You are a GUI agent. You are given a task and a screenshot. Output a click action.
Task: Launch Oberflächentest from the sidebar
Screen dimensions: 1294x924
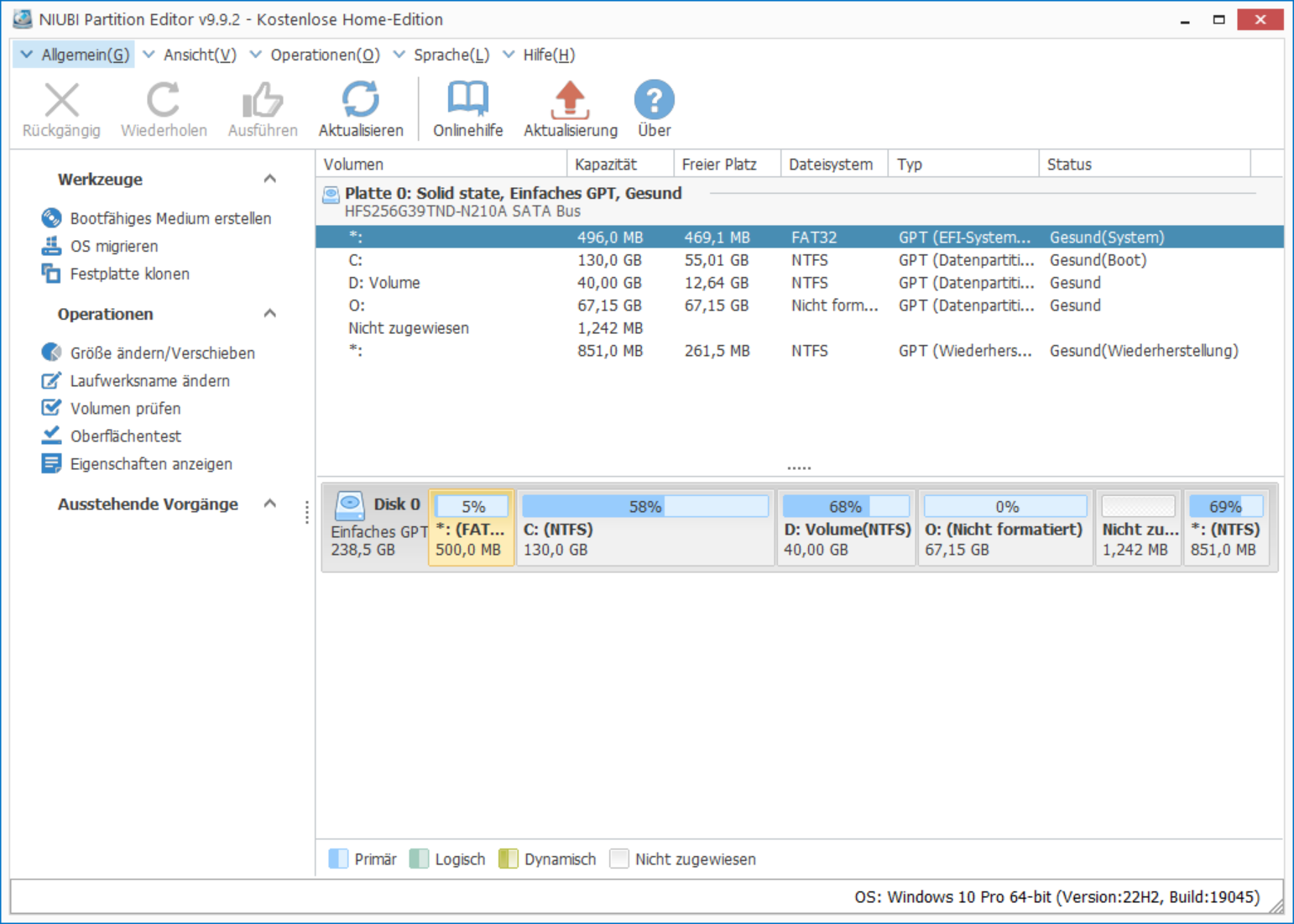click(126, 436)
